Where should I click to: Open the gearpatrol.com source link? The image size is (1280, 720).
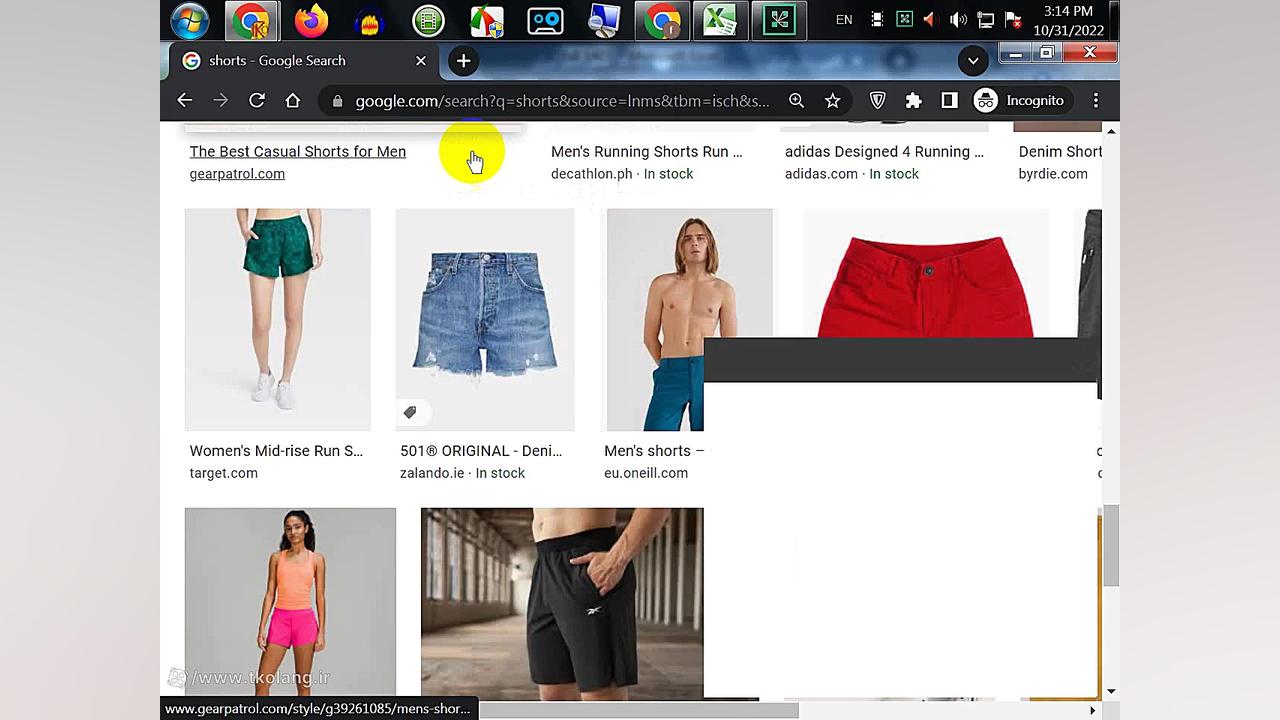pos(237,174)
